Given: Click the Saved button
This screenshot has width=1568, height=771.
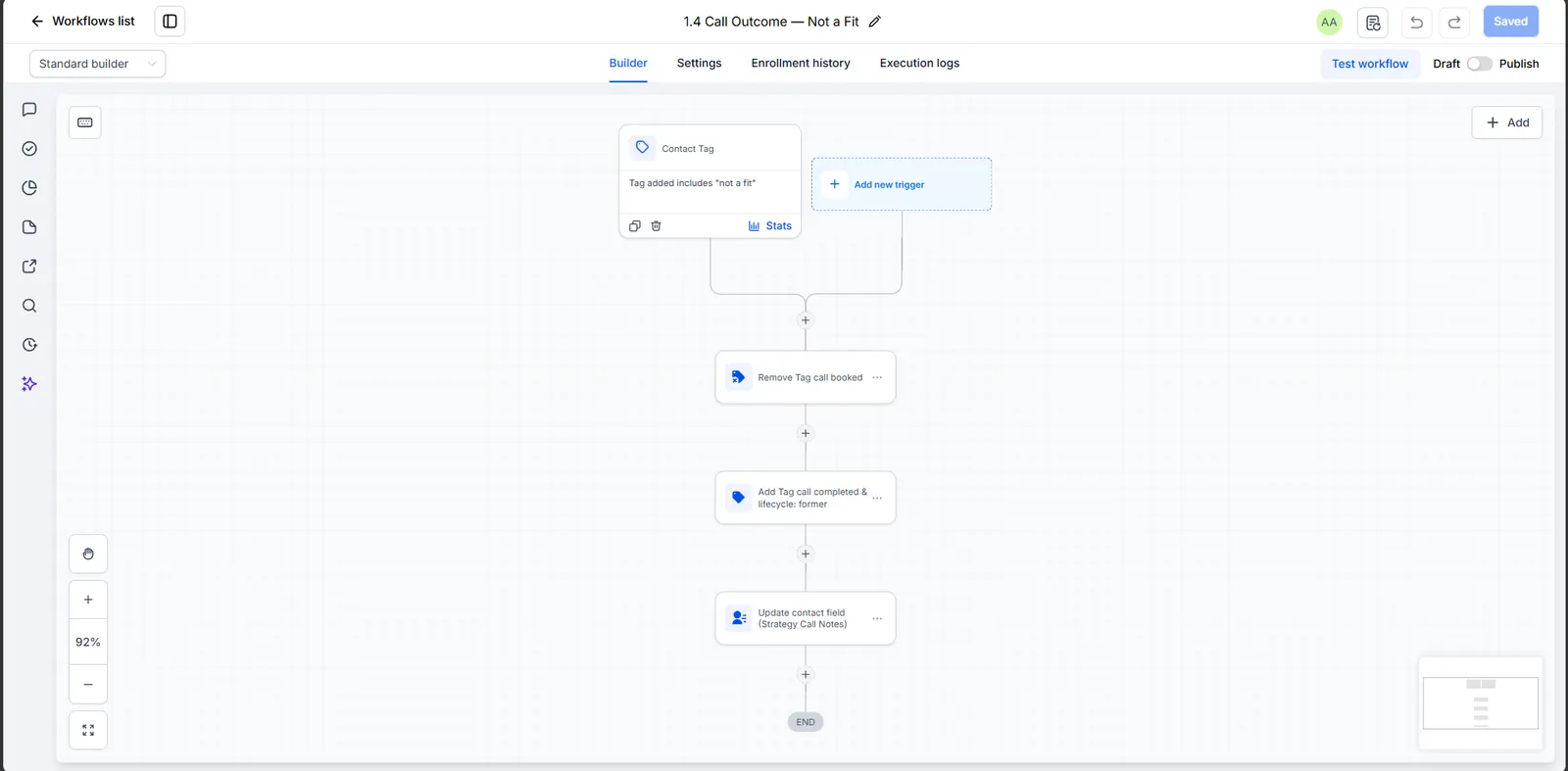Looking at the screenshot, I should 1510,22.
